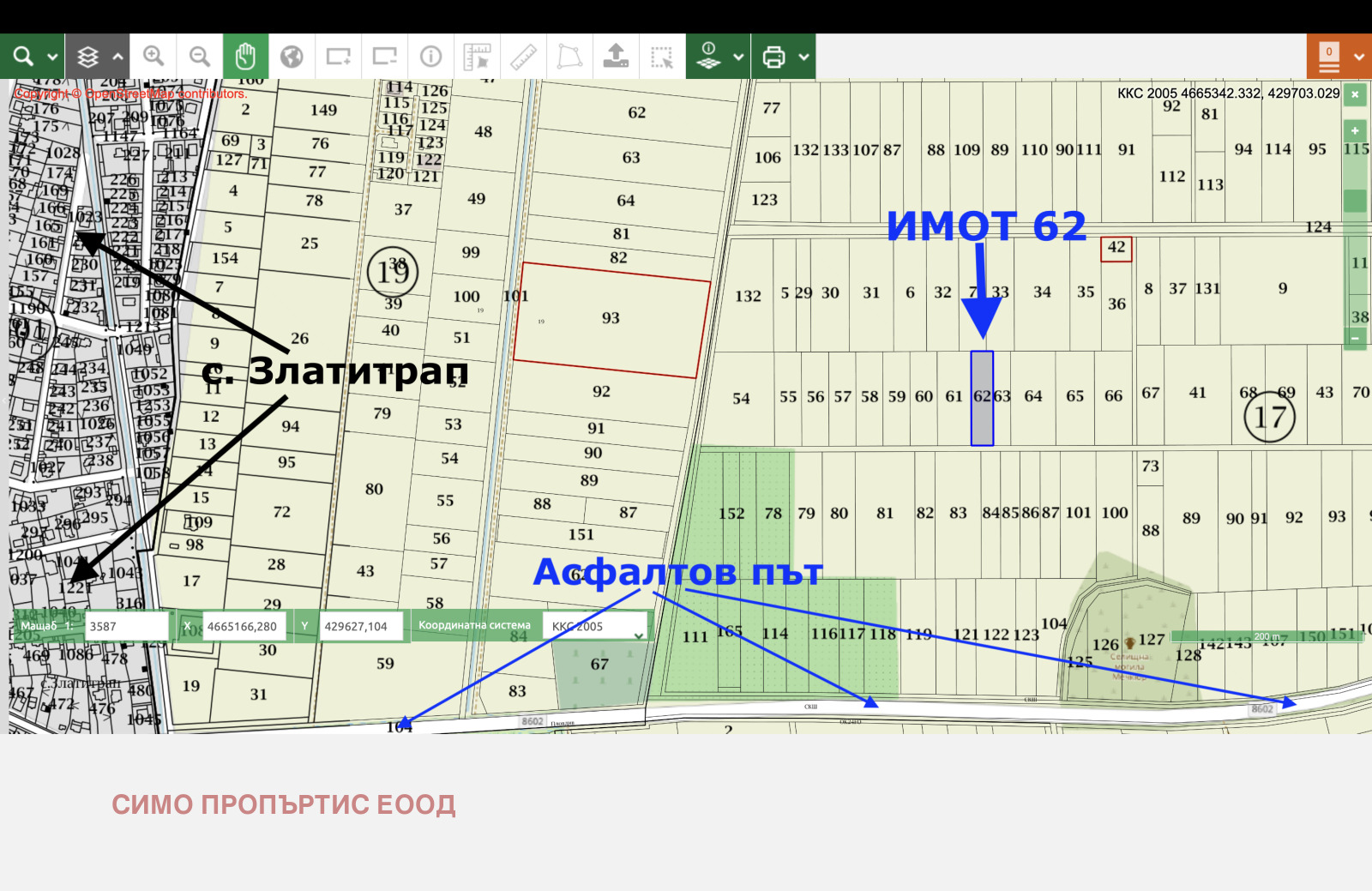Screen dimensions: 1372x891
Task: Expand the printer options chevron
Action: [x=804, y=56]
